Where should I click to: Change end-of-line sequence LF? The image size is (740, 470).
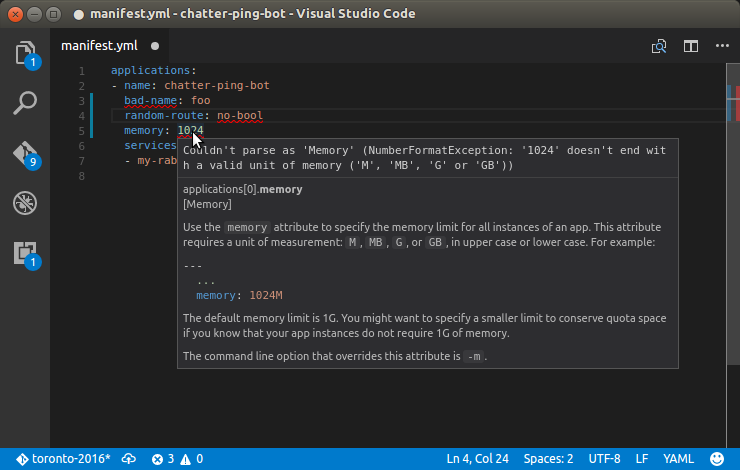pyautogui.click(x=641, y=459)
